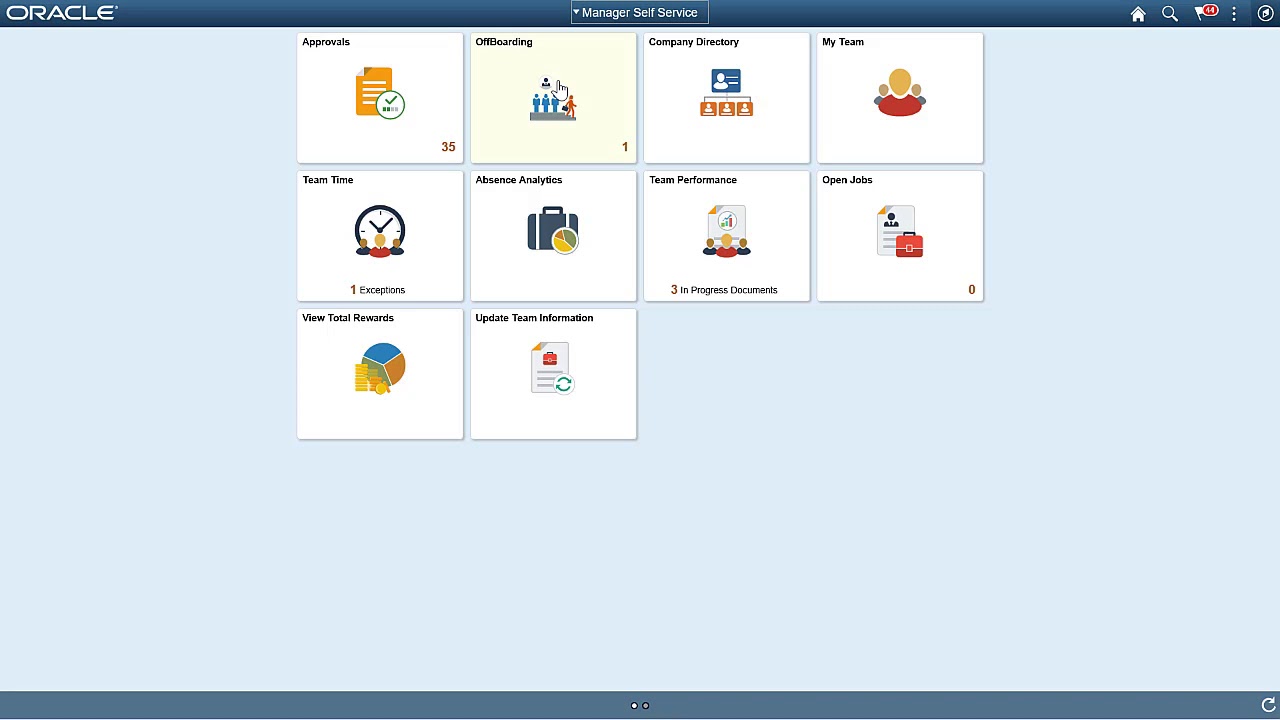This screenshot has width=1280, height=720.
Task: Switch to the first homepage page dot
Action: coord(634,706)
